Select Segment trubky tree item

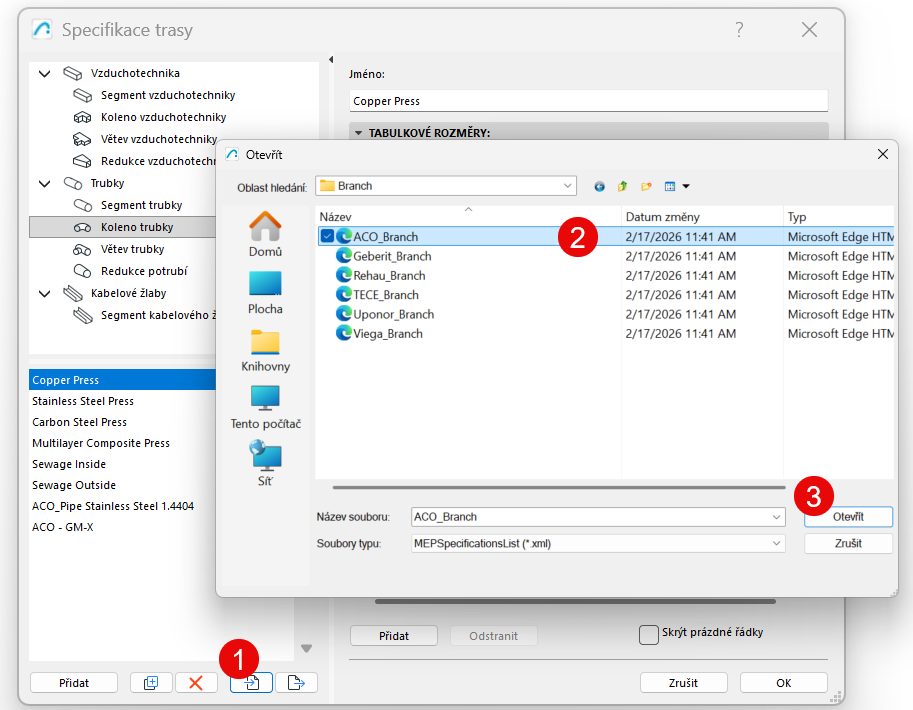click(141, 205)
